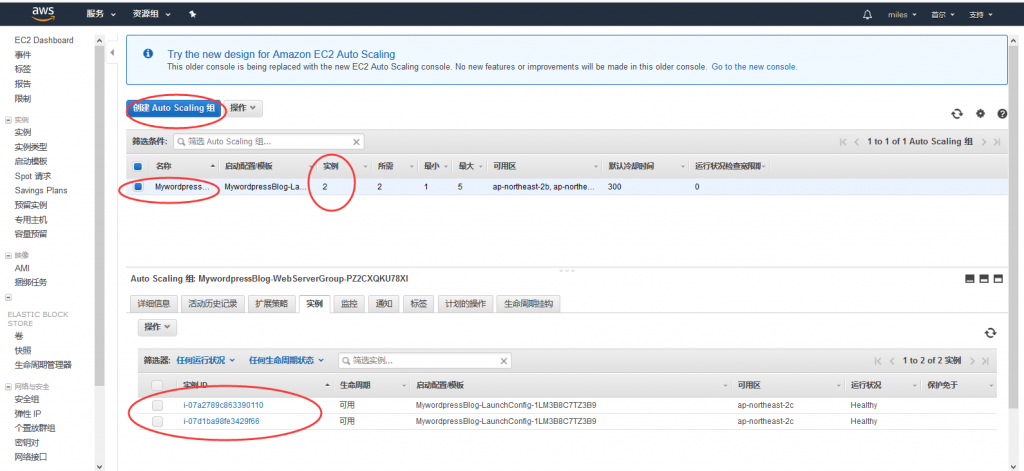Switch to the 活动历史记录 tab
Viewport: 1024px width, 471px height.
coord(212,304)
